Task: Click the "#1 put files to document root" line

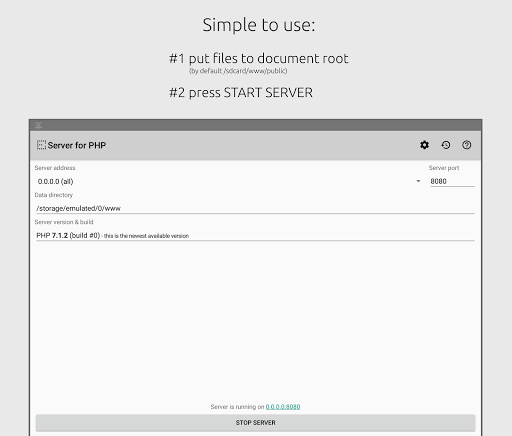Action: tap(259, 58)
